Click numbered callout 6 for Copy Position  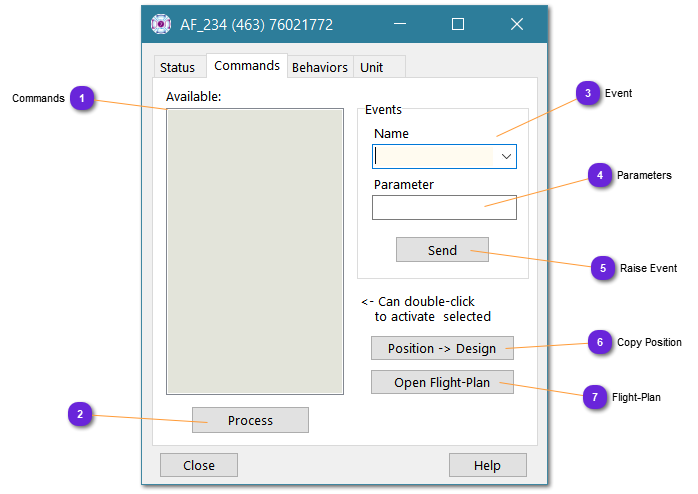point(599,342)
